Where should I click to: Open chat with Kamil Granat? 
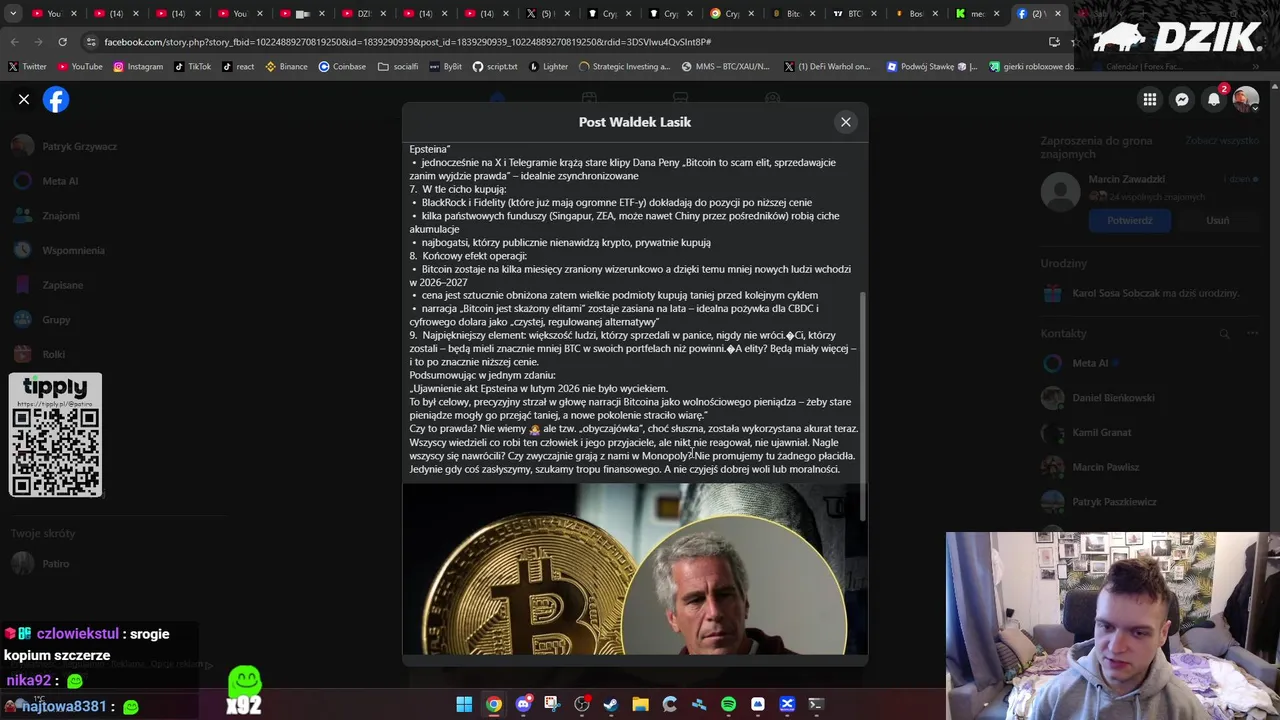1088,433
